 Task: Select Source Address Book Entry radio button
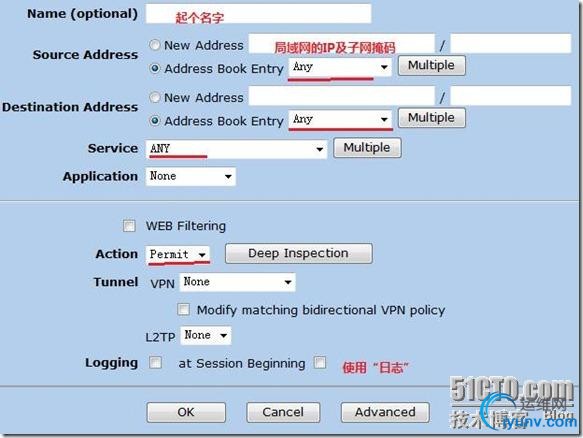[155, 68]
